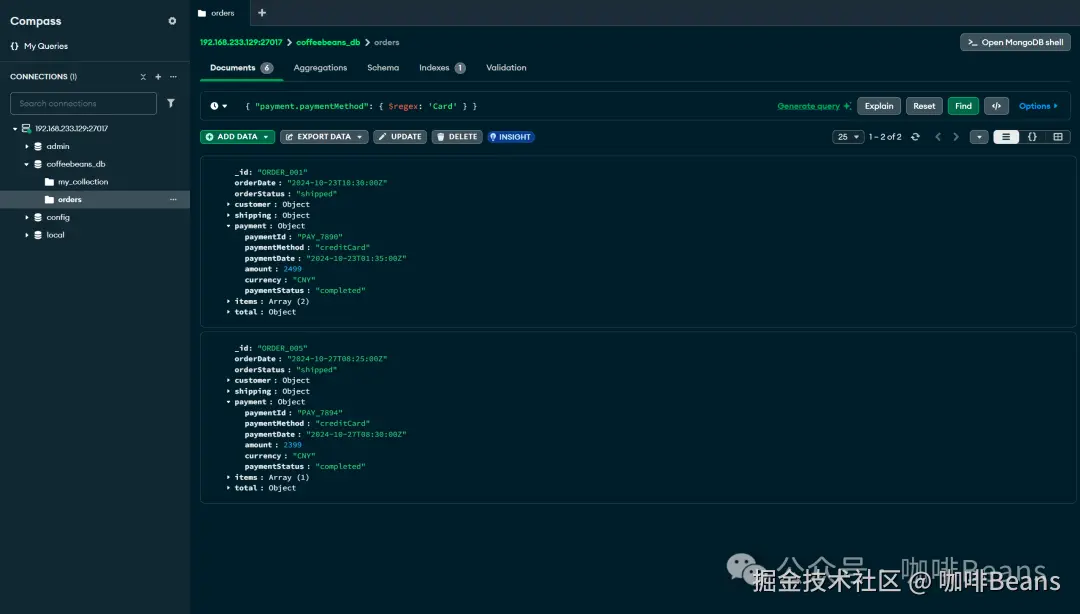Expand the local database

(x=27, y=235)
